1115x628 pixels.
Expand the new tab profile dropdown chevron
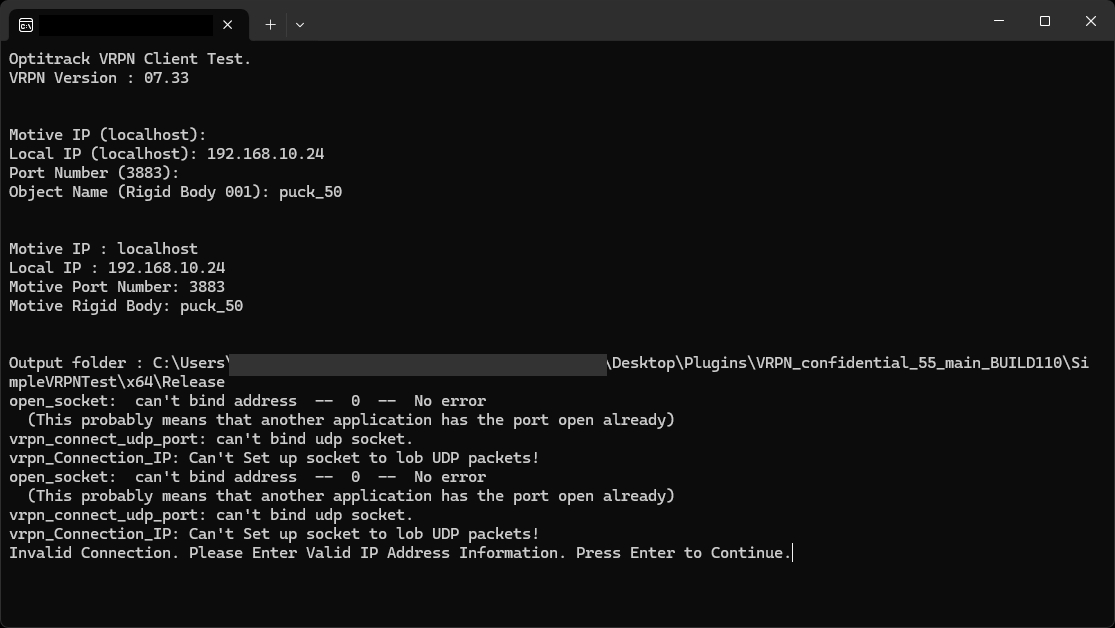tap(299, 24)
